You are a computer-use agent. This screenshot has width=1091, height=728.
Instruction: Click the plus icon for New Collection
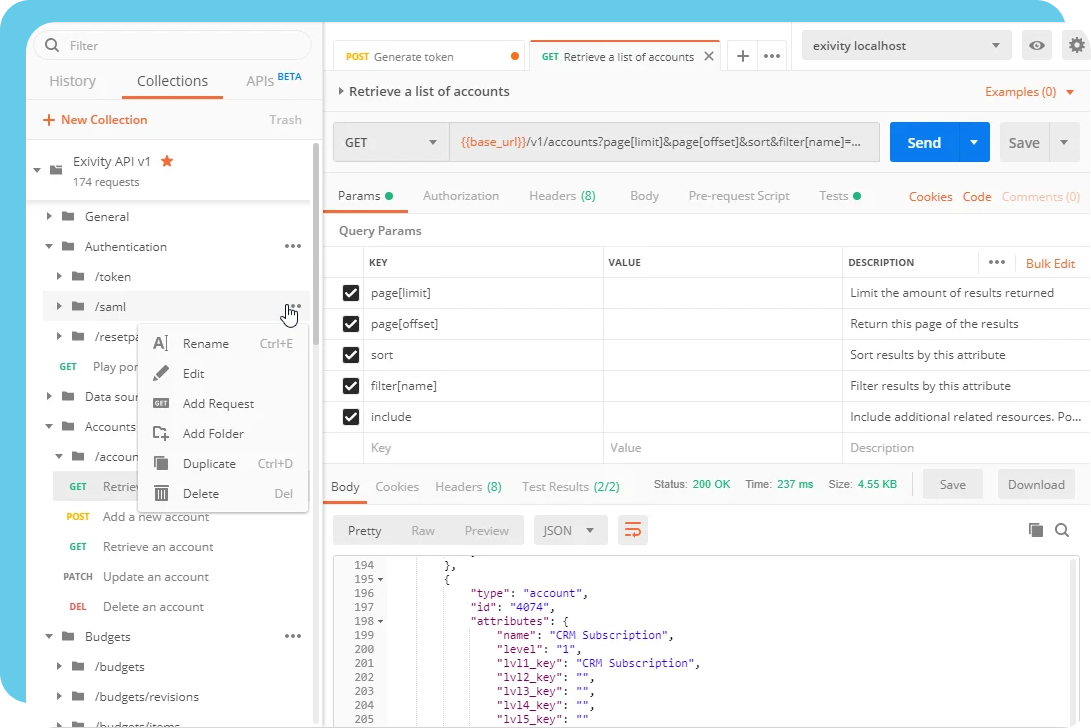[x=49, y=120]
